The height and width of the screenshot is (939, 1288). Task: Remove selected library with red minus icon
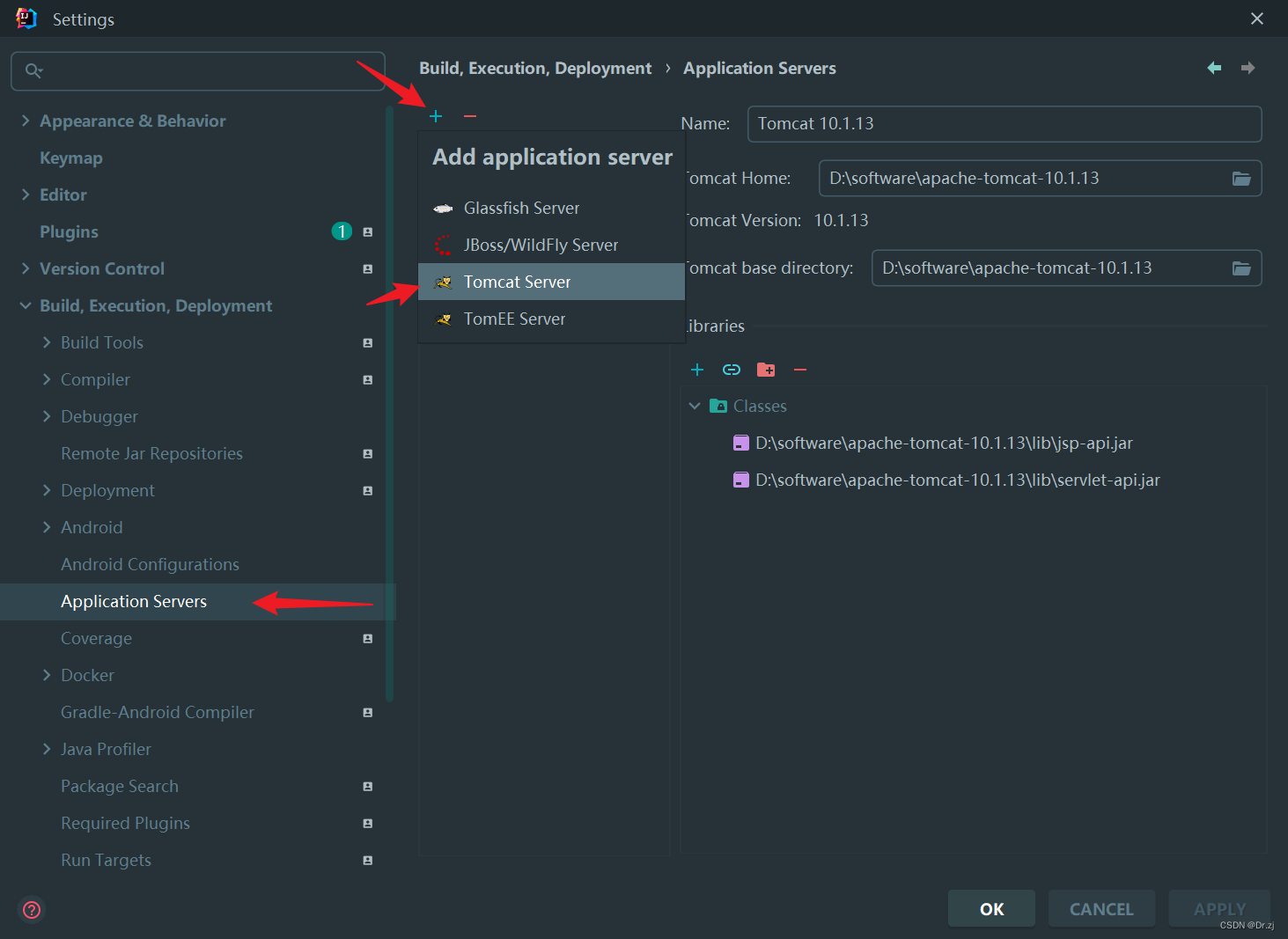pyautogui.click(x=800, y=370)
